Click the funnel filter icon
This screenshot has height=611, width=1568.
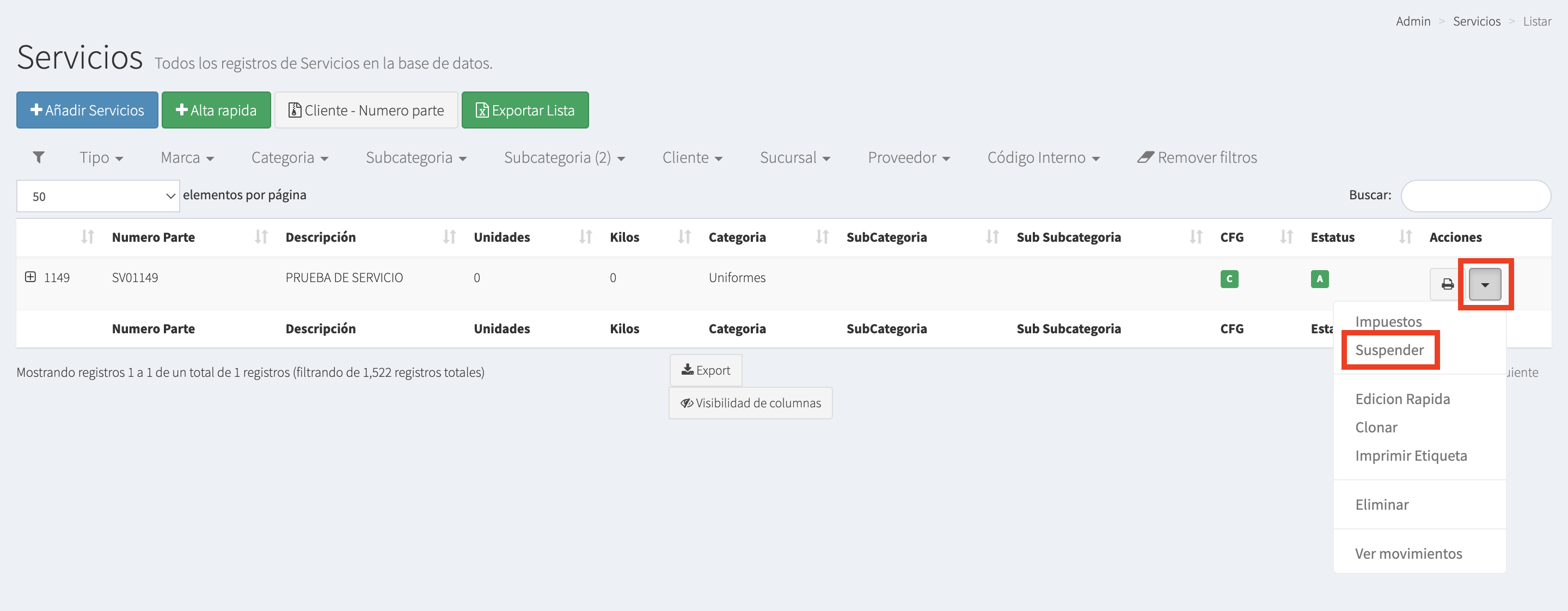click(38, 157)
